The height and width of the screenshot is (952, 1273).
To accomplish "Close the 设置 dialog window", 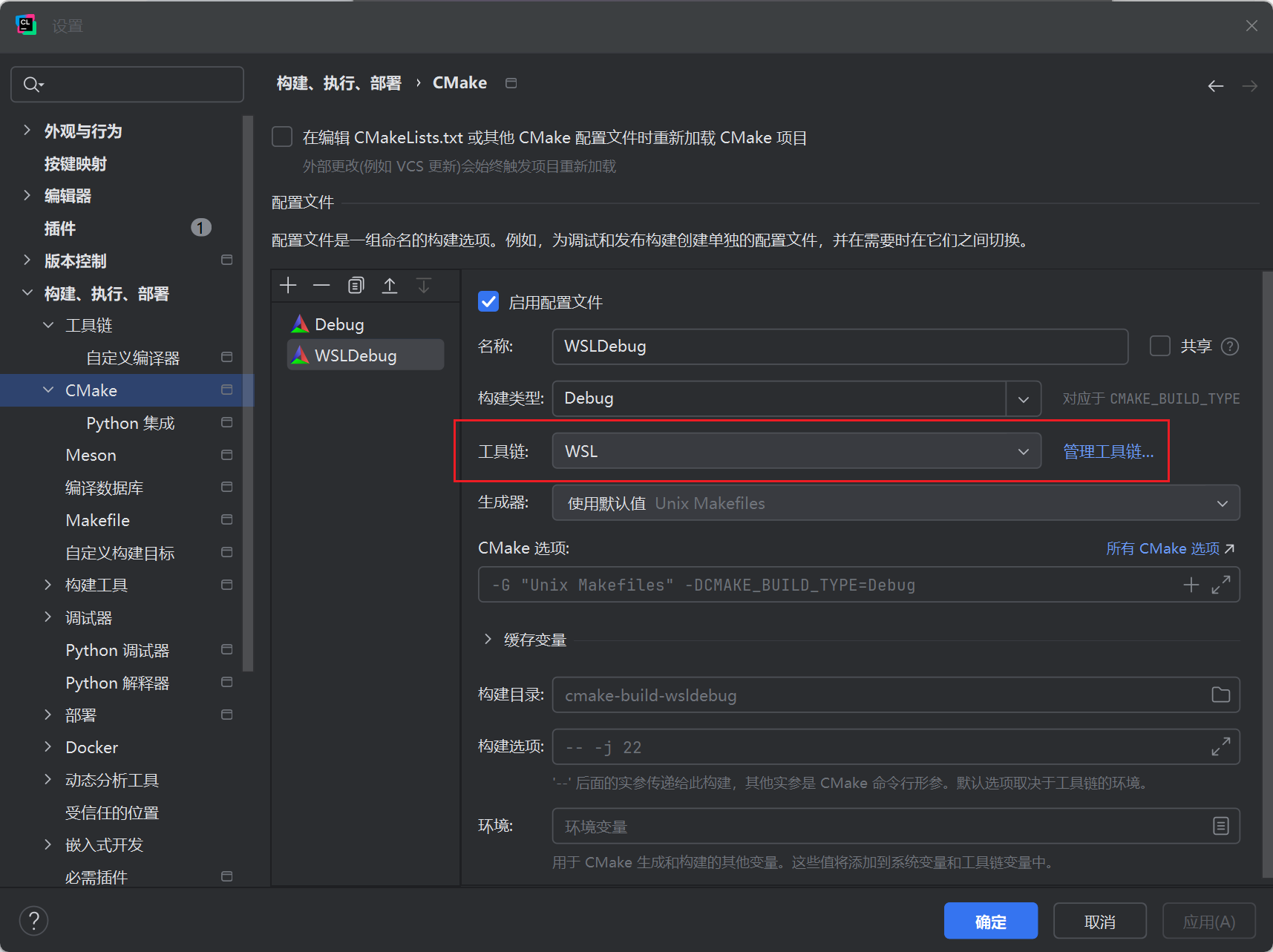I will pos(1251,26).
